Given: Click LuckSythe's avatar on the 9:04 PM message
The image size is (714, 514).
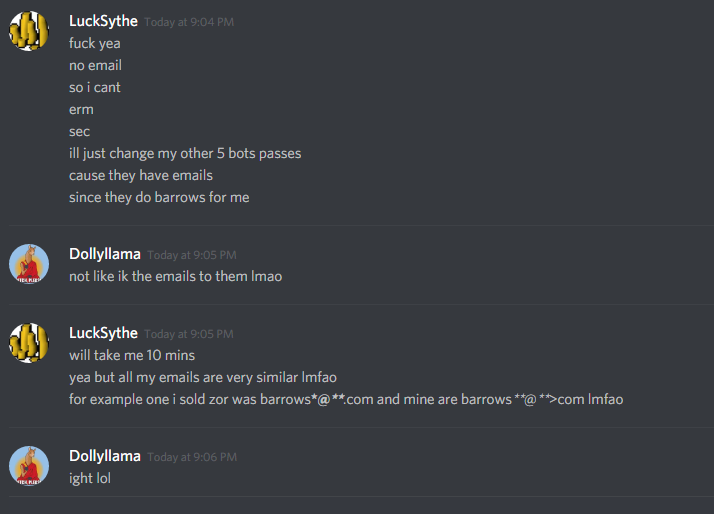Looking at the screenshot, I should (29, 31).
